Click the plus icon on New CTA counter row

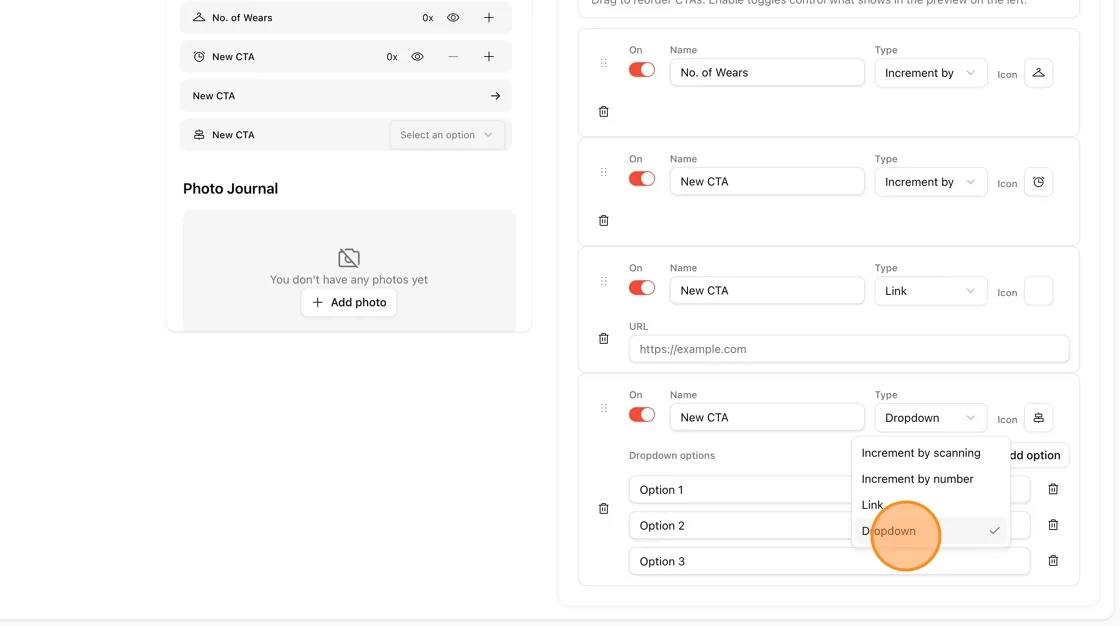tap(489, 56)
